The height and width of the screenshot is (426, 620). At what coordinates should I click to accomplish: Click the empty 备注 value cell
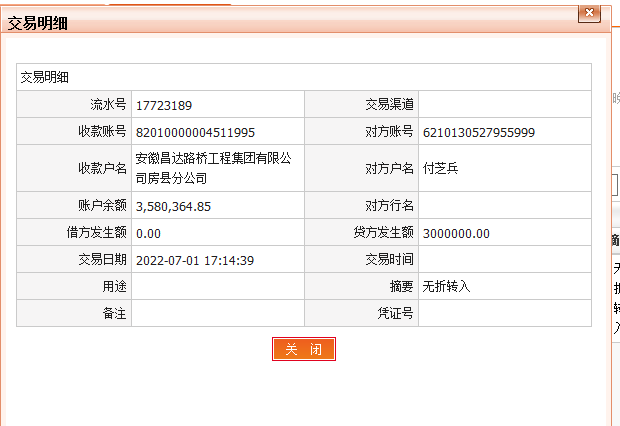[217, 313]
